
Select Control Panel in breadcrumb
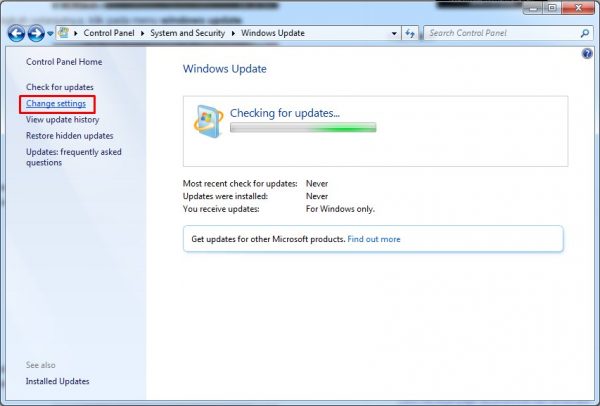pos(109,33)
